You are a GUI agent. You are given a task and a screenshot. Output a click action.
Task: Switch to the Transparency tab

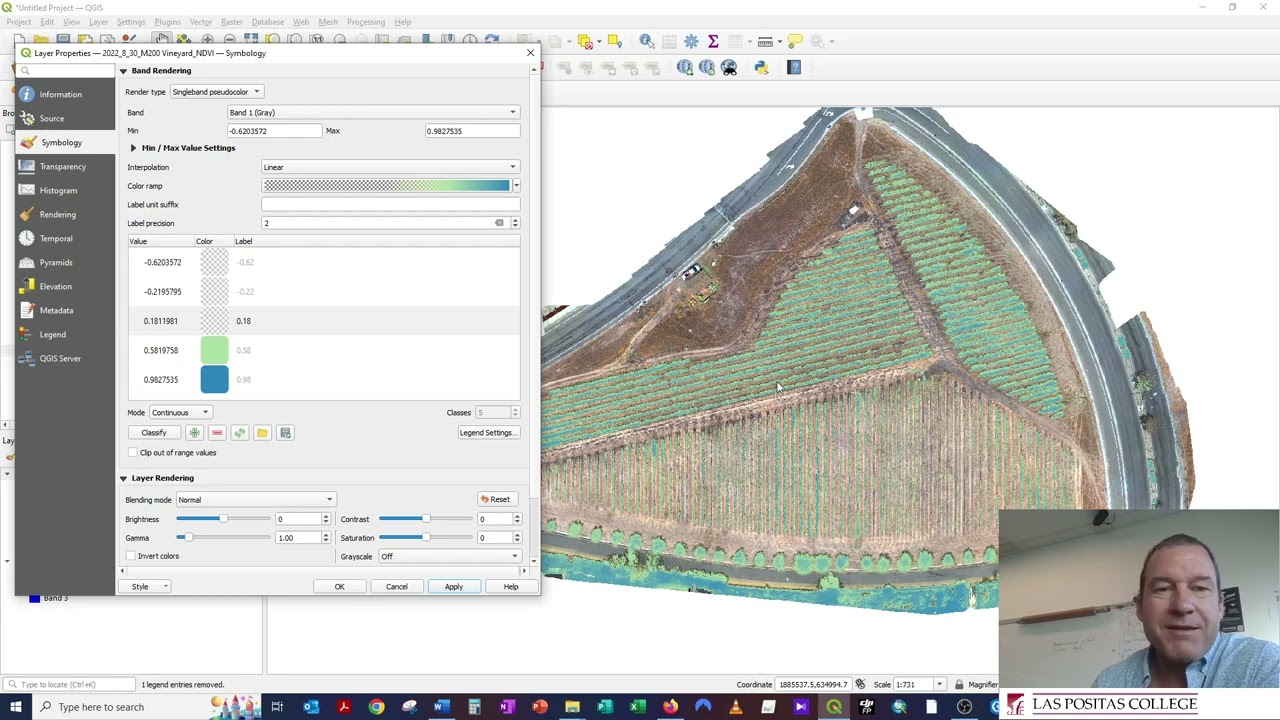point(62,166)
